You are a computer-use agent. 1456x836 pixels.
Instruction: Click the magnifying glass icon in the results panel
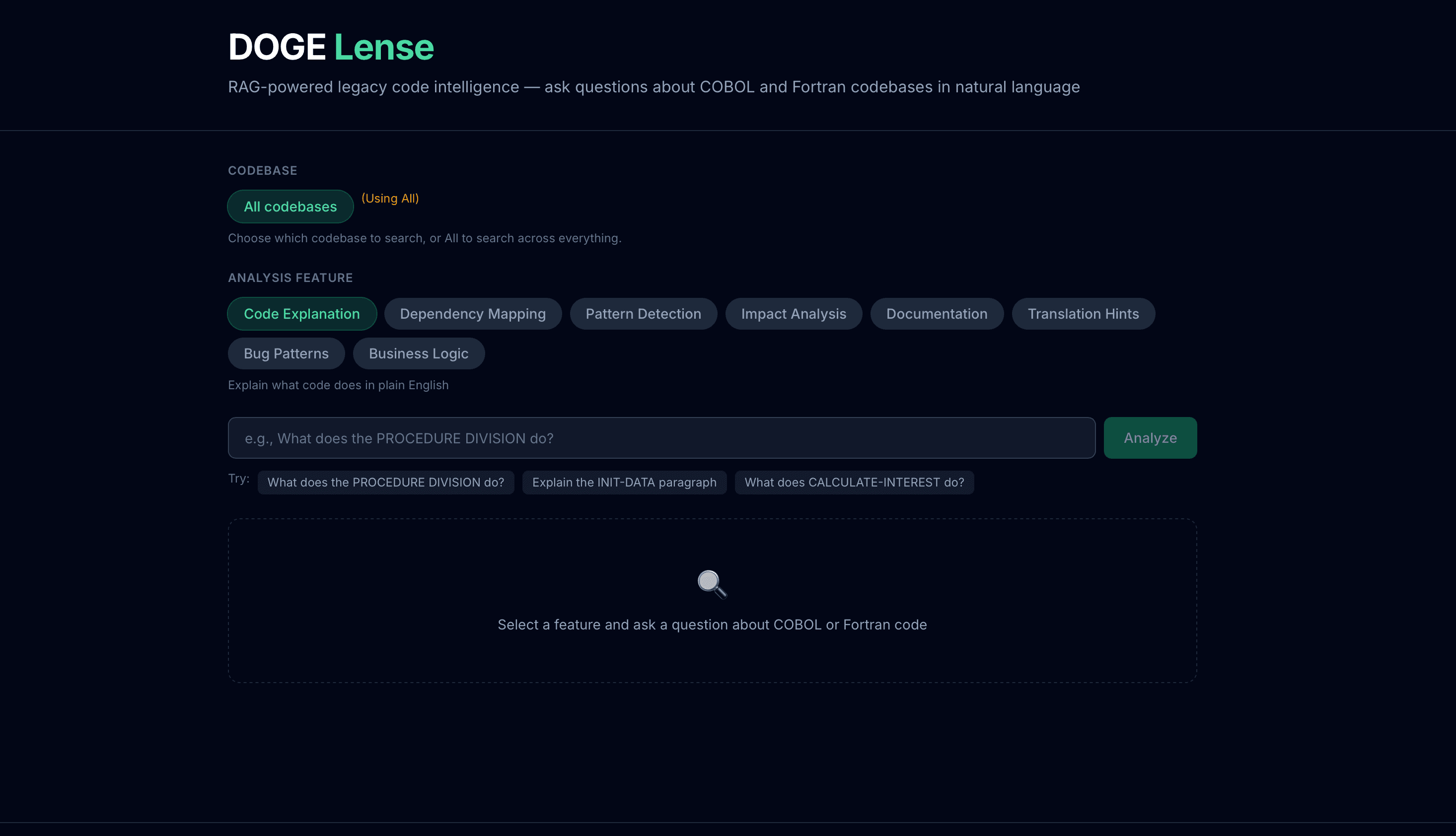click(711, 583)
